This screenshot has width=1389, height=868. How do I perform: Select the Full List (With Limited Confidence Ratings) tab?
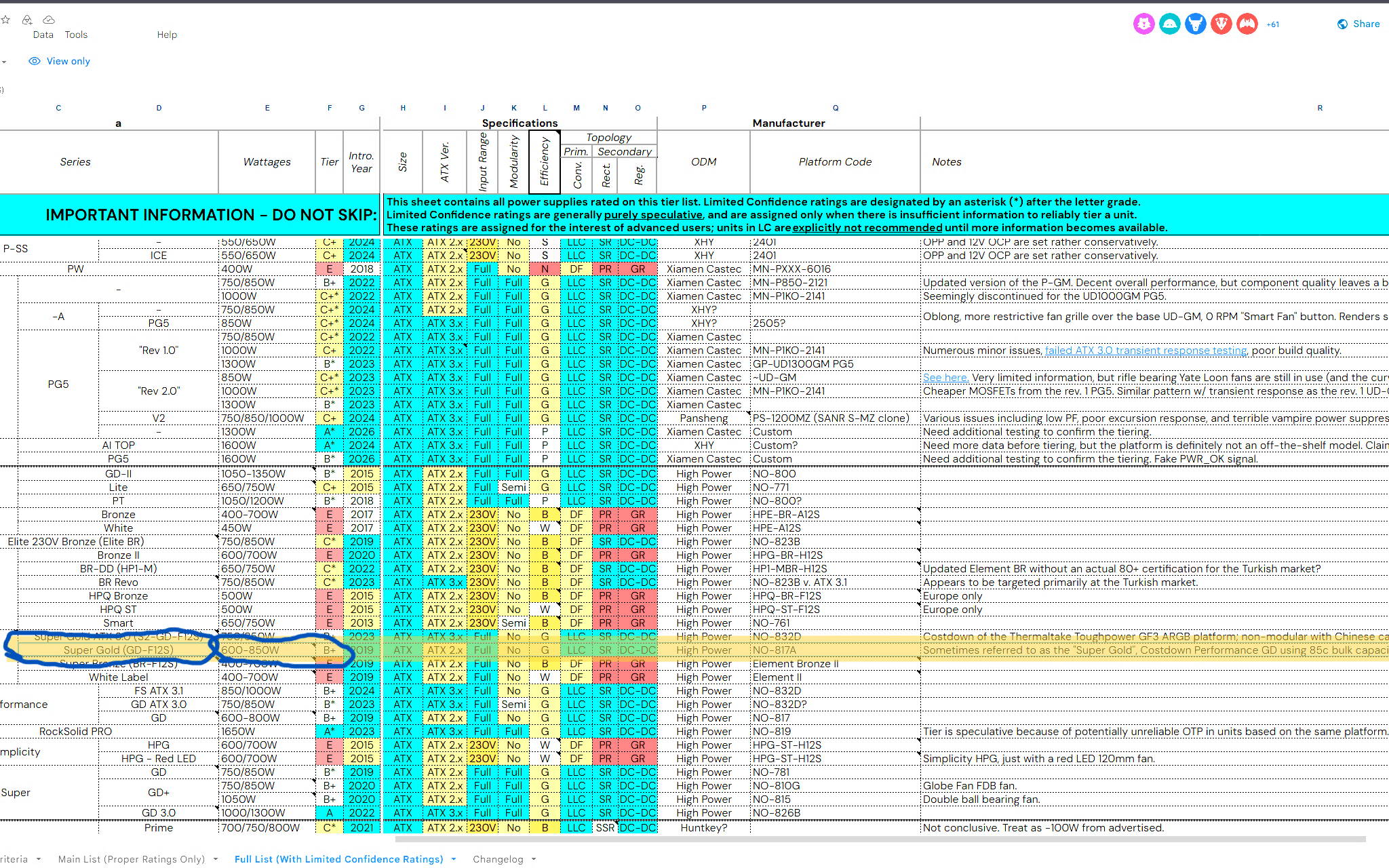tap(339, 859)
